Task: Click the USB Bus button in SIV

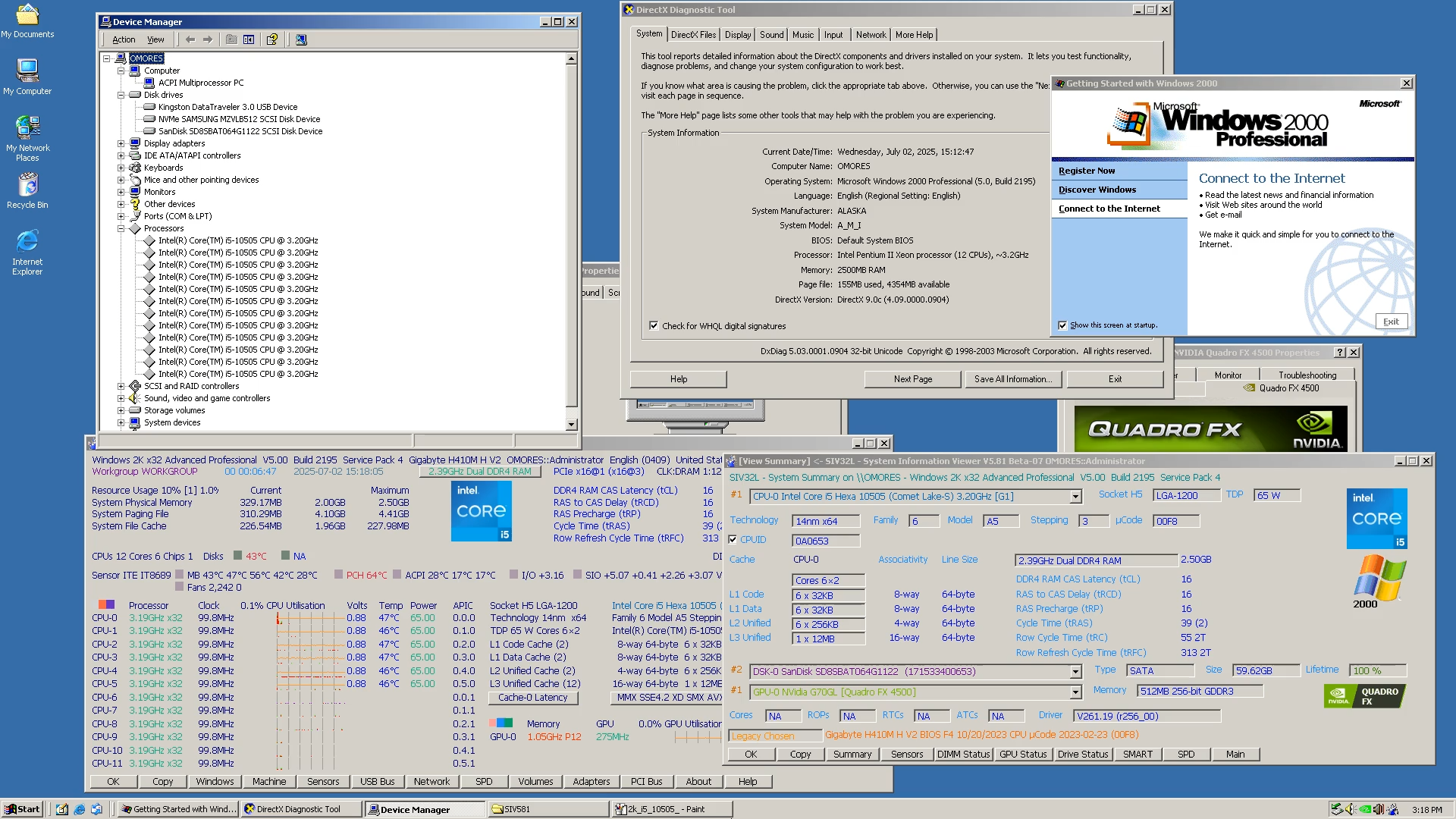Action: (x=378, y=782)
